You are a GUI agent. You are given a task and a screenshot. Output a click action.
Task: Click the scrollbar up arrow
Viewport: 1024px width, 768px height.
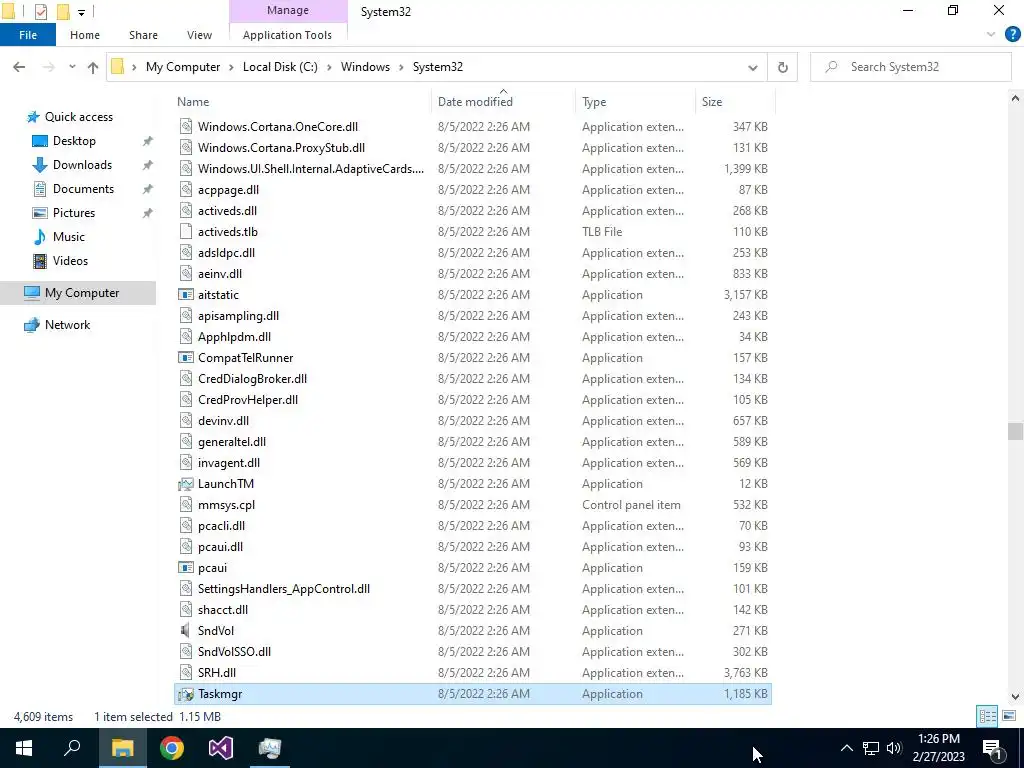tap(1015, 99)
